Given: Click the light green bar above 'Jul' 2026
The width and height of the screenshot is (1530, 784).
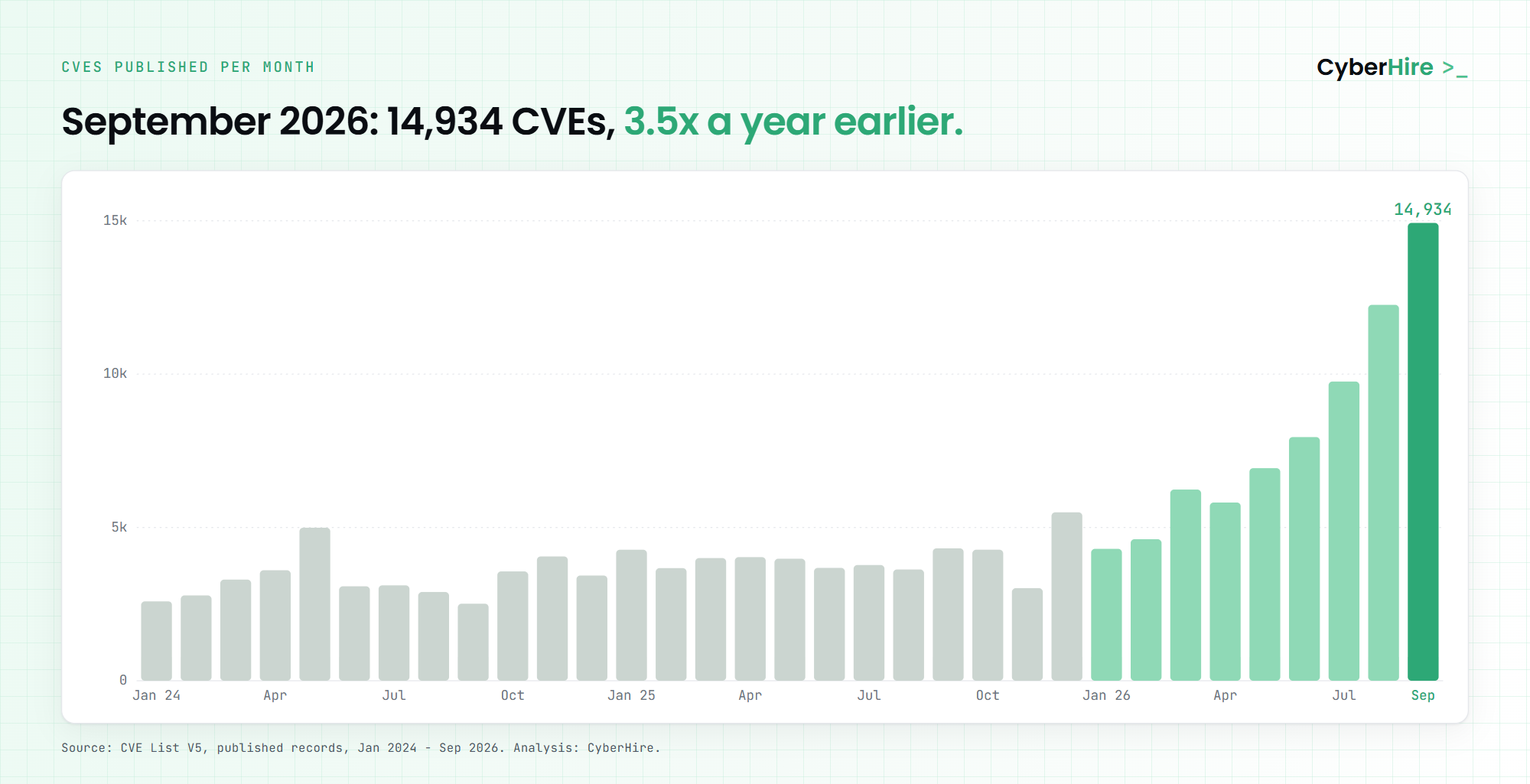Looking at the screenshot, I should (x=1344, y=531).
